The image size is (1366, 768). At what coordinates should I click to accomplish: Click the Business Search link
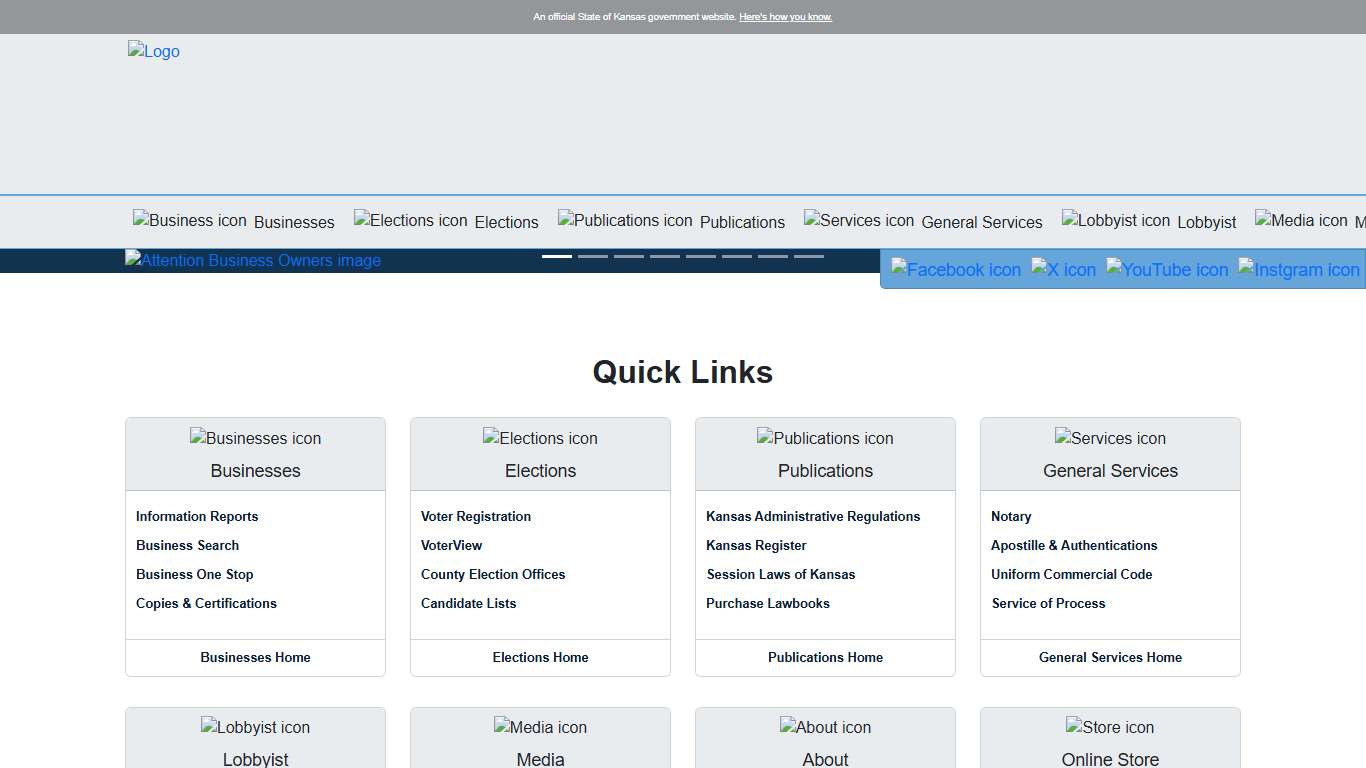pos(187,545)
